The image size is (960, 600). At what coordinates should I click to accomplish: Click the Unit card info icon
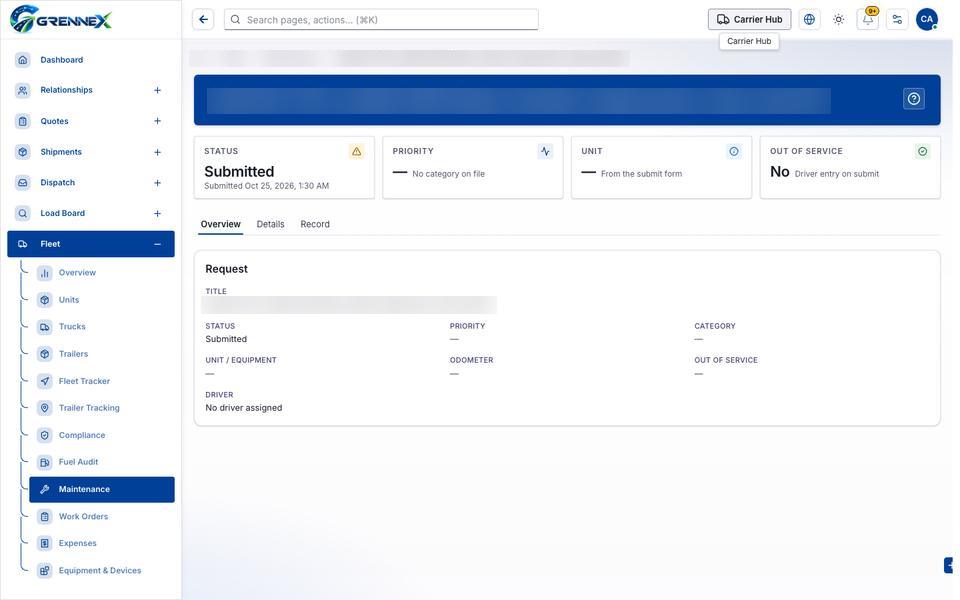pos(733,151)
